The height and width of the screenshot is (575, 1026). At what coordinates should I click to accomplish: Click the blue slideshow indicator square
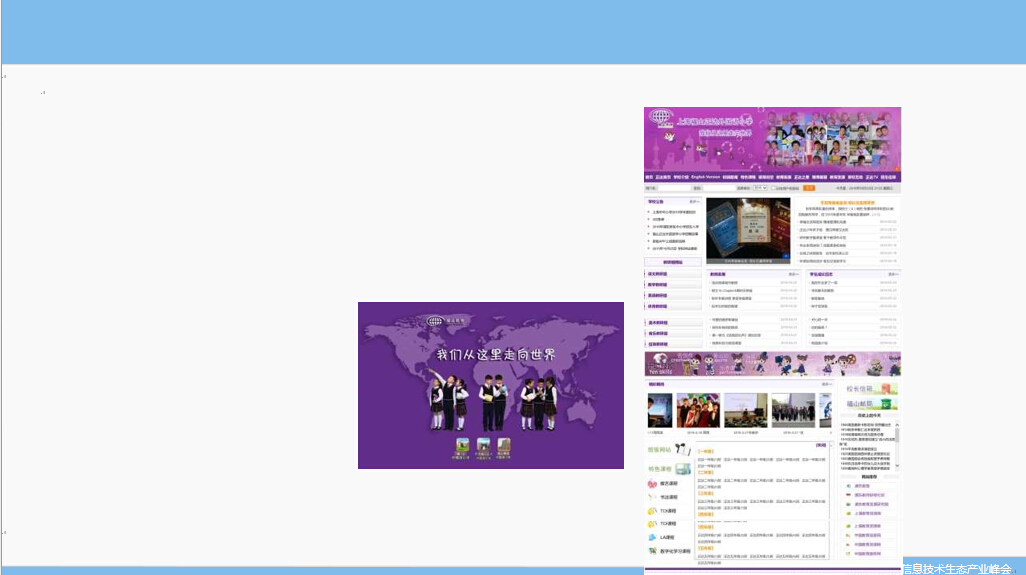[786, 256]
